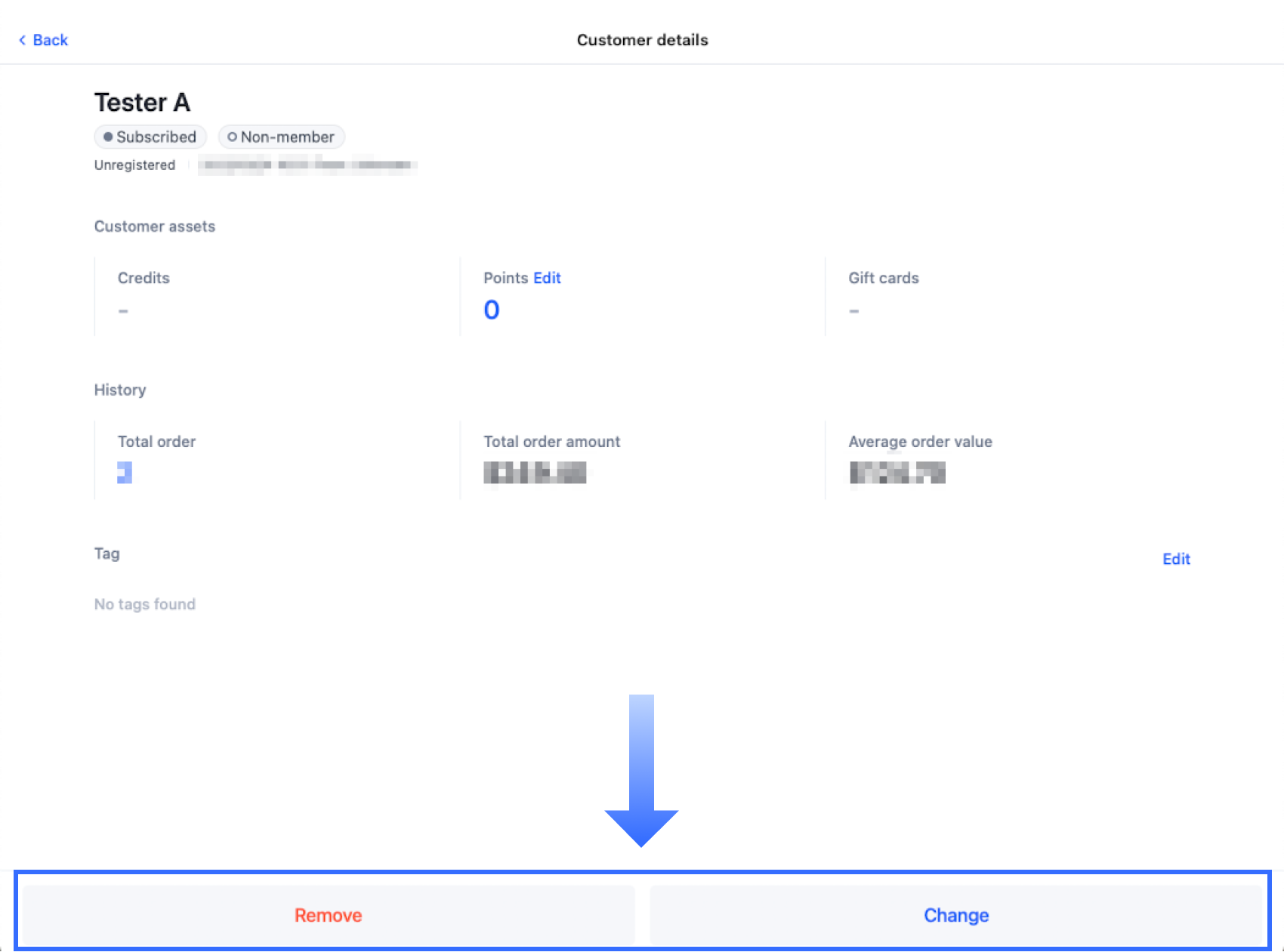This screenshot has height=952, width=1284.
Task: Click the Customer details page title
Action: point(642,40)
